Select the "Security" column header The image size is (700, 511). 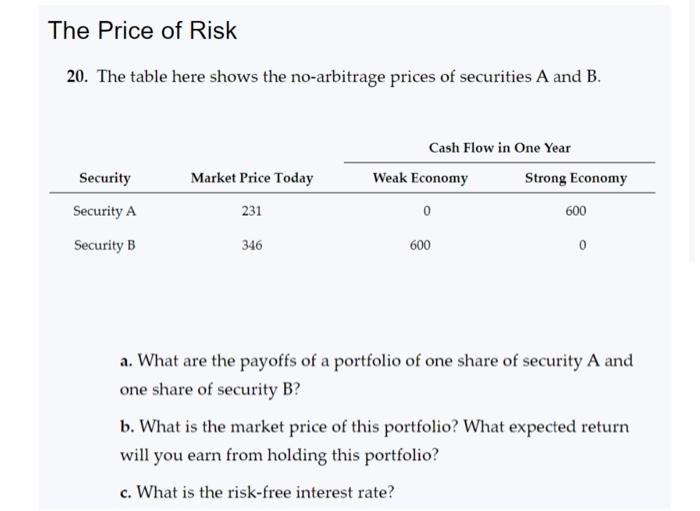[x=105, y=178]
